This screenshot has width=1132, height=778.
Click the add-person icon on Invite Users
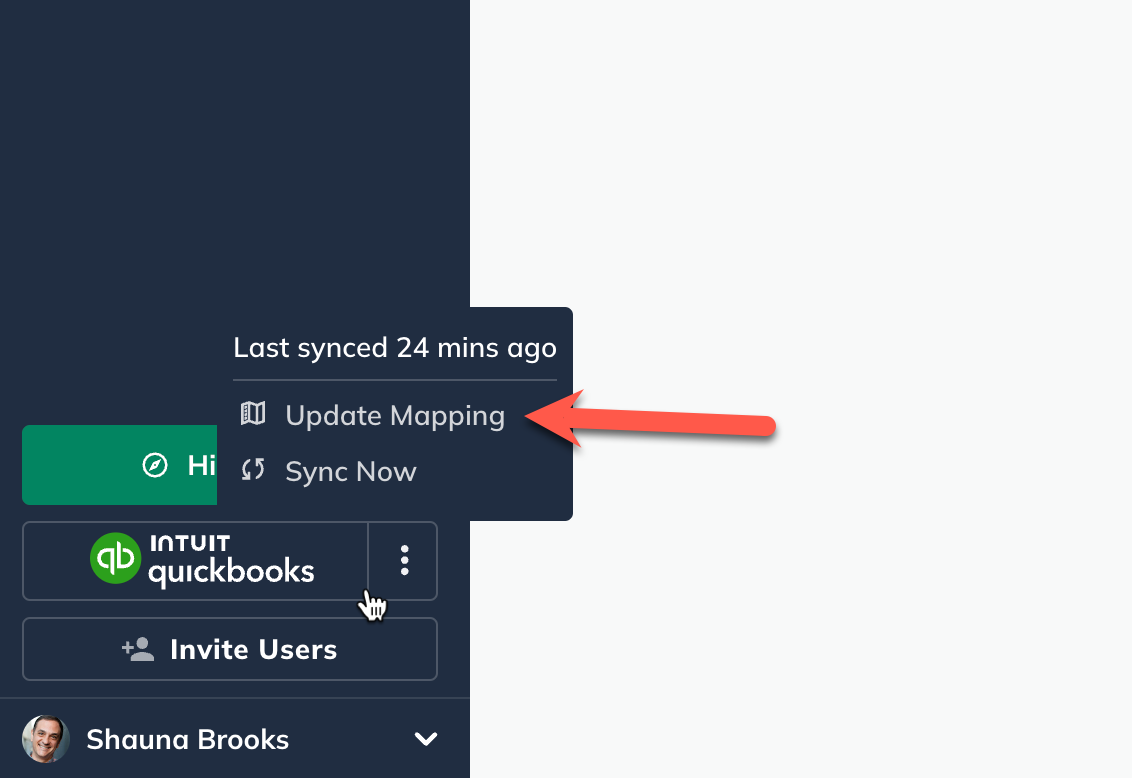[138, 649]
